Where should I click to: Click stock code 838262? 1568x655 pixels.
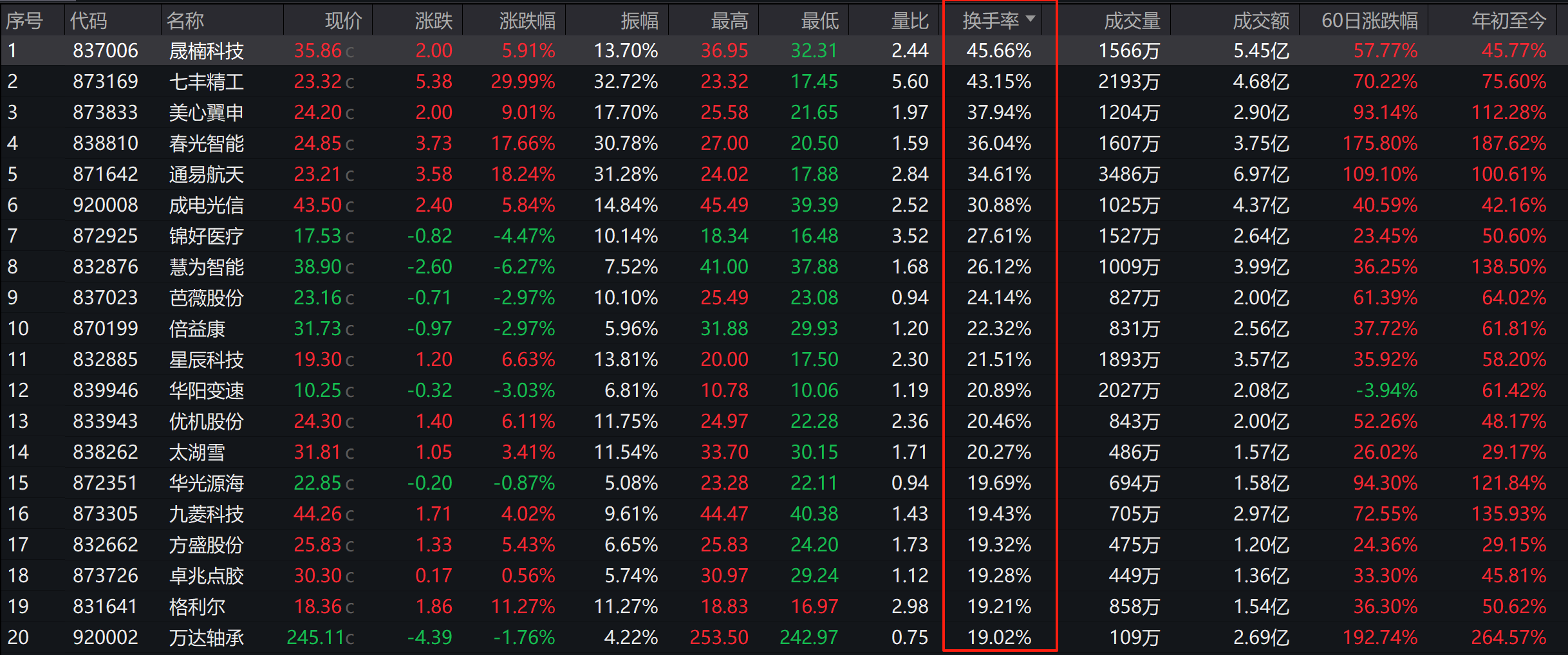pyautogui.click(x=106, y=452)
